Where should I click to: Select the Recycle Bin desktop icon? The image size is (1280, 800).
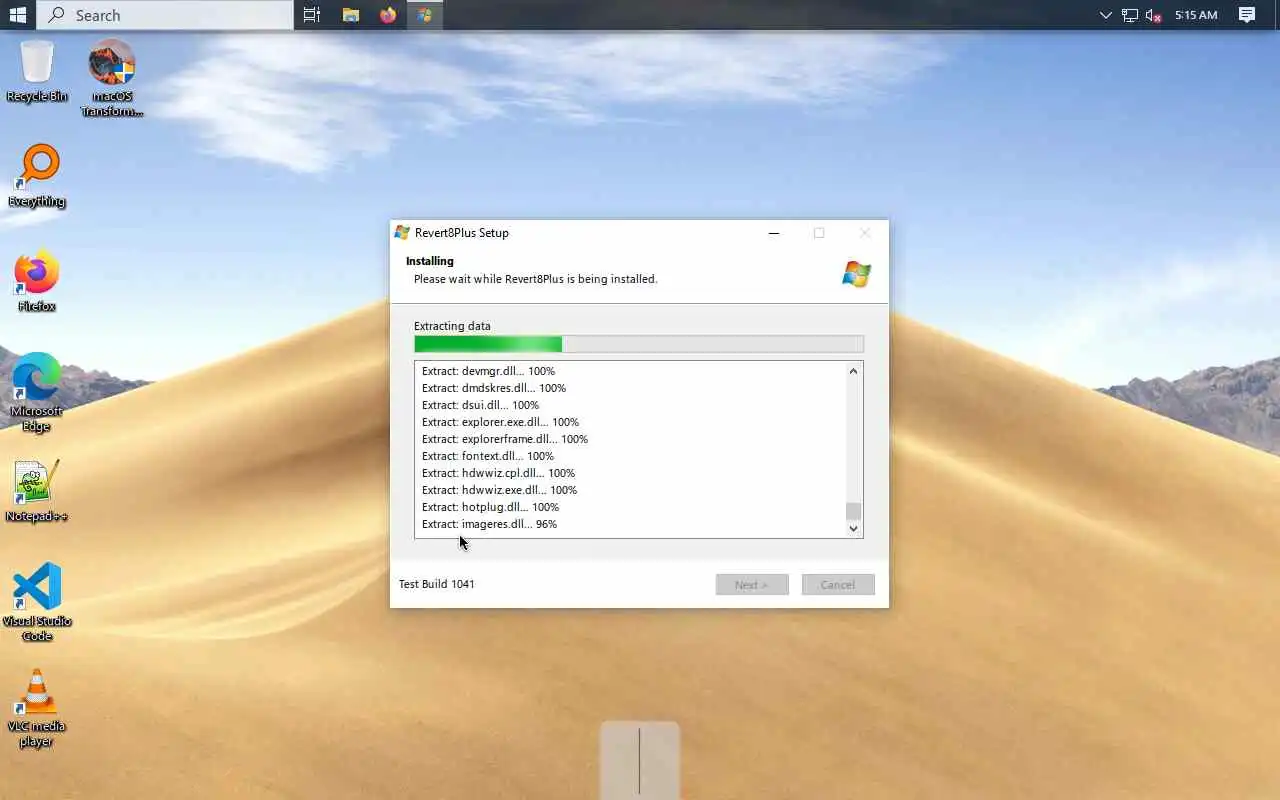37,71
